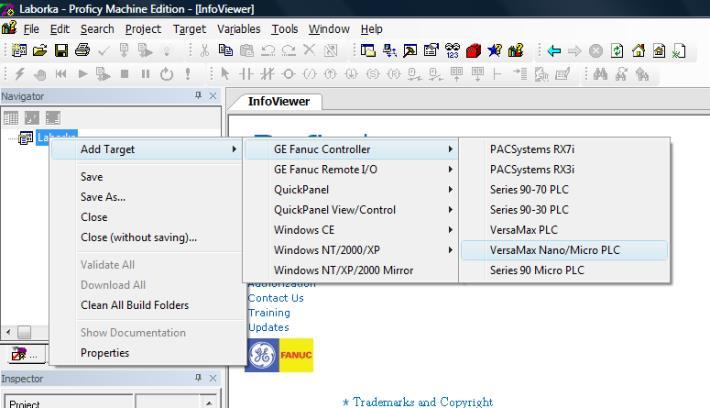Image resolution: width=710 pixels, height=408 pixels.
Task: Select Series 90-30 PLC target
Action: (x=564, y=210)
